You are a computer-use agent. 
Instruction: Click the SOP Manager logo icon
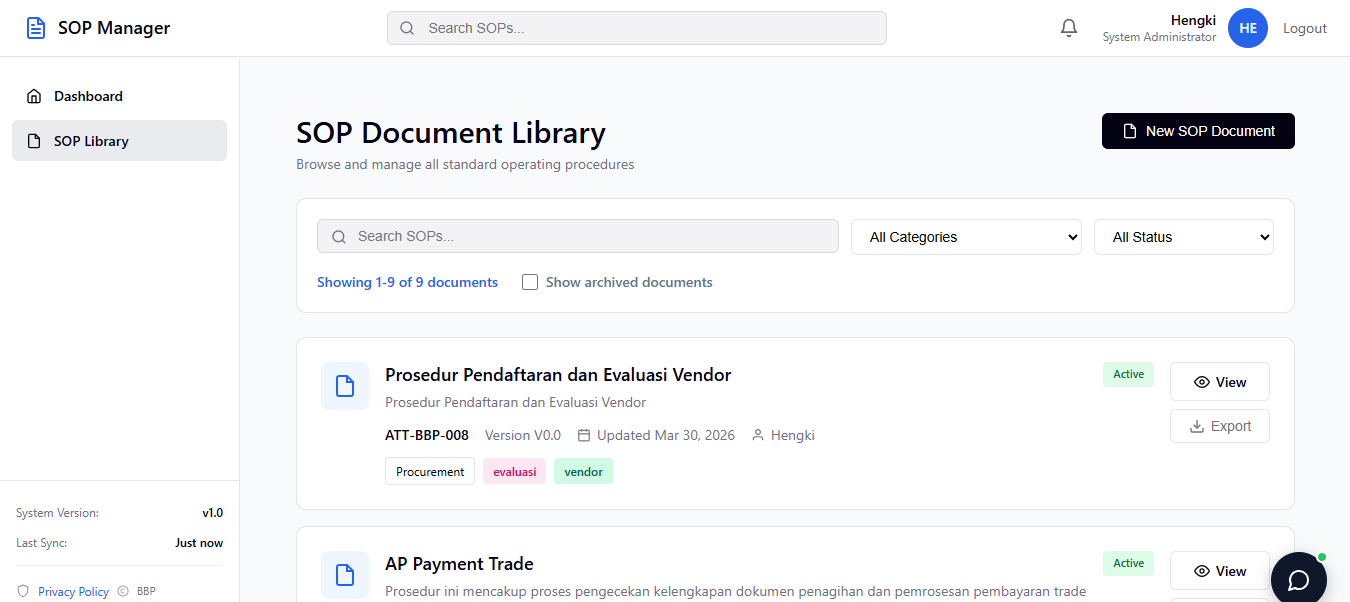(36, 28)
